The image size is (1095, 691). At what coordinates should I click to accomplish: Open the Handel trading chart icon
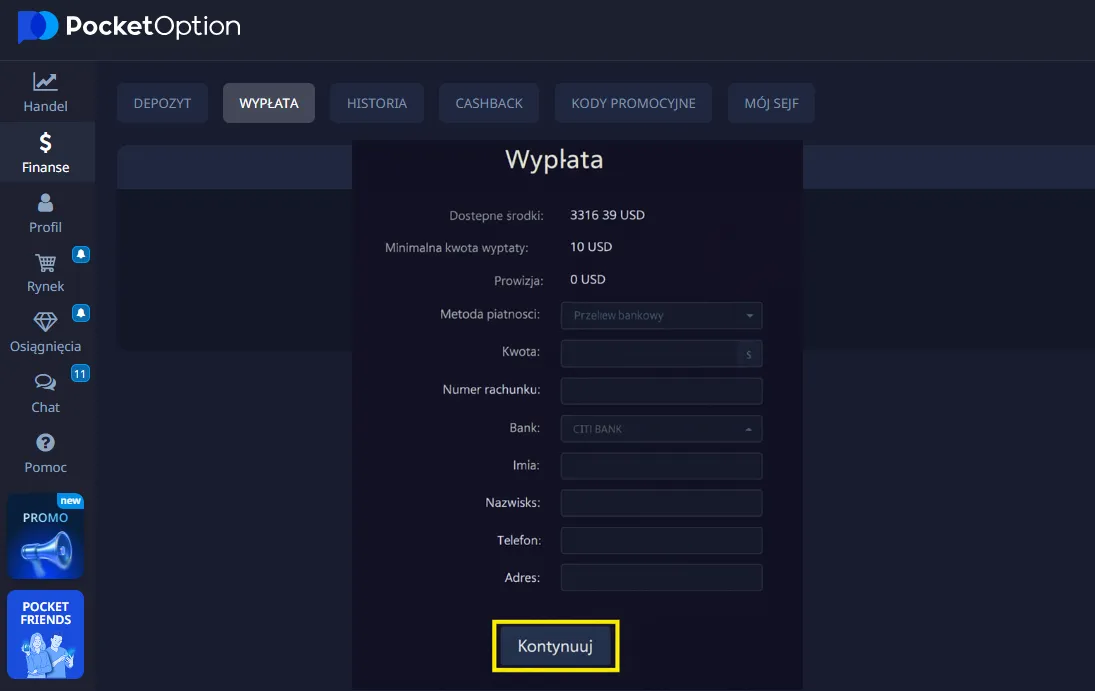(45, 82)
